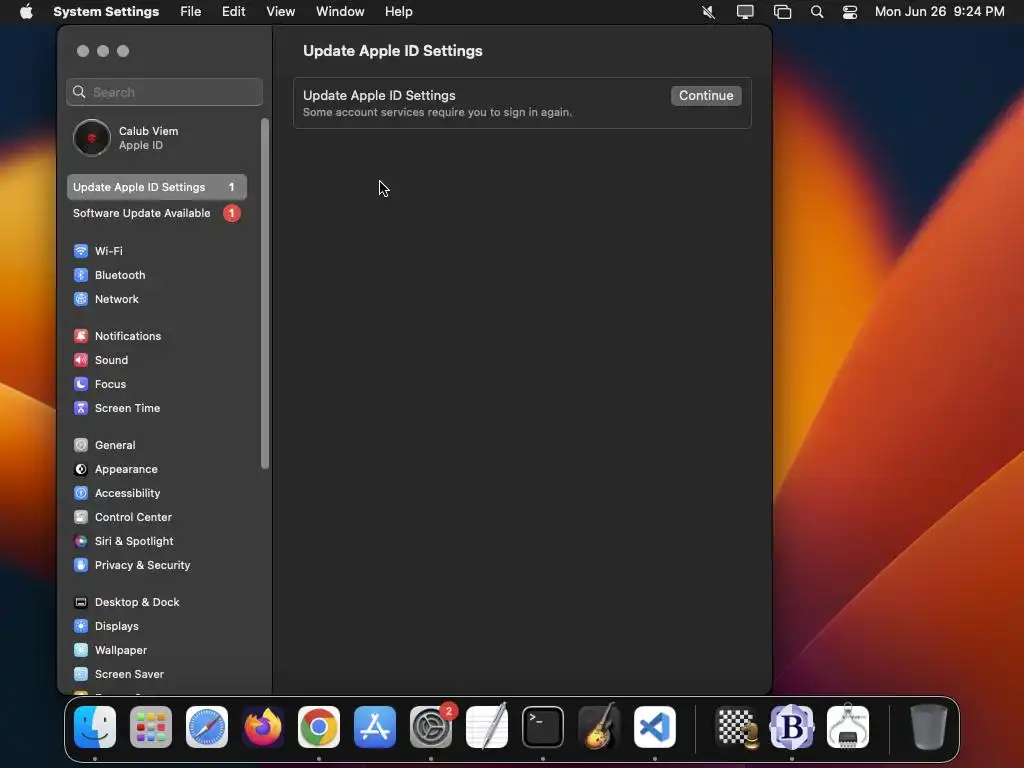The width and height of the screenshot is (1024, 768).
Task: Select Focus in the sidebar
Action: (x=157, y=384)
